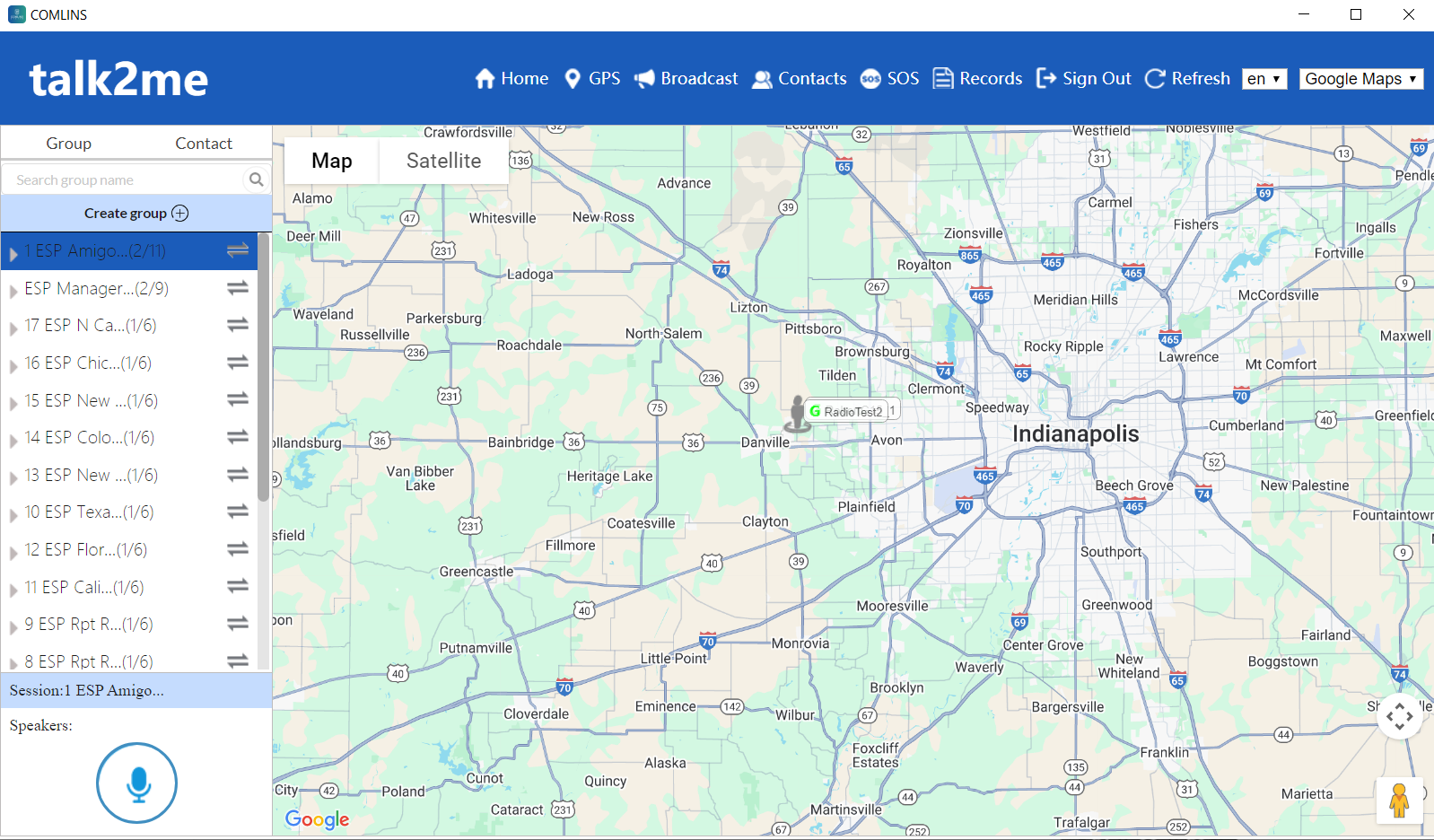The height and width of the screenshot is (840, 1434).
Task: Open the Google Maps provider dropdown
Action: click(x=1360, y=79)
